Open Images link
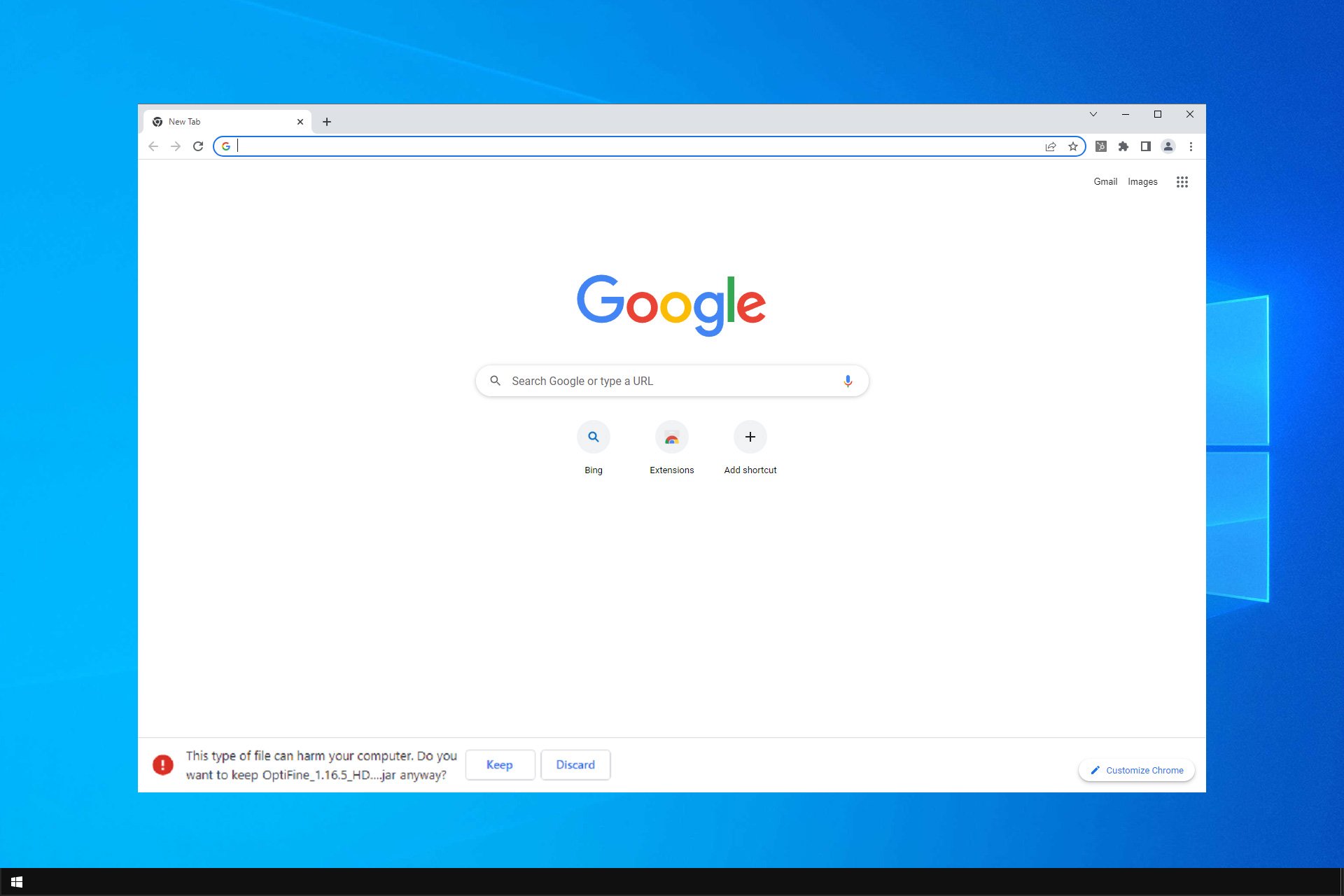The height and width of the screenshot is (896, 1344). [1142, 181]
